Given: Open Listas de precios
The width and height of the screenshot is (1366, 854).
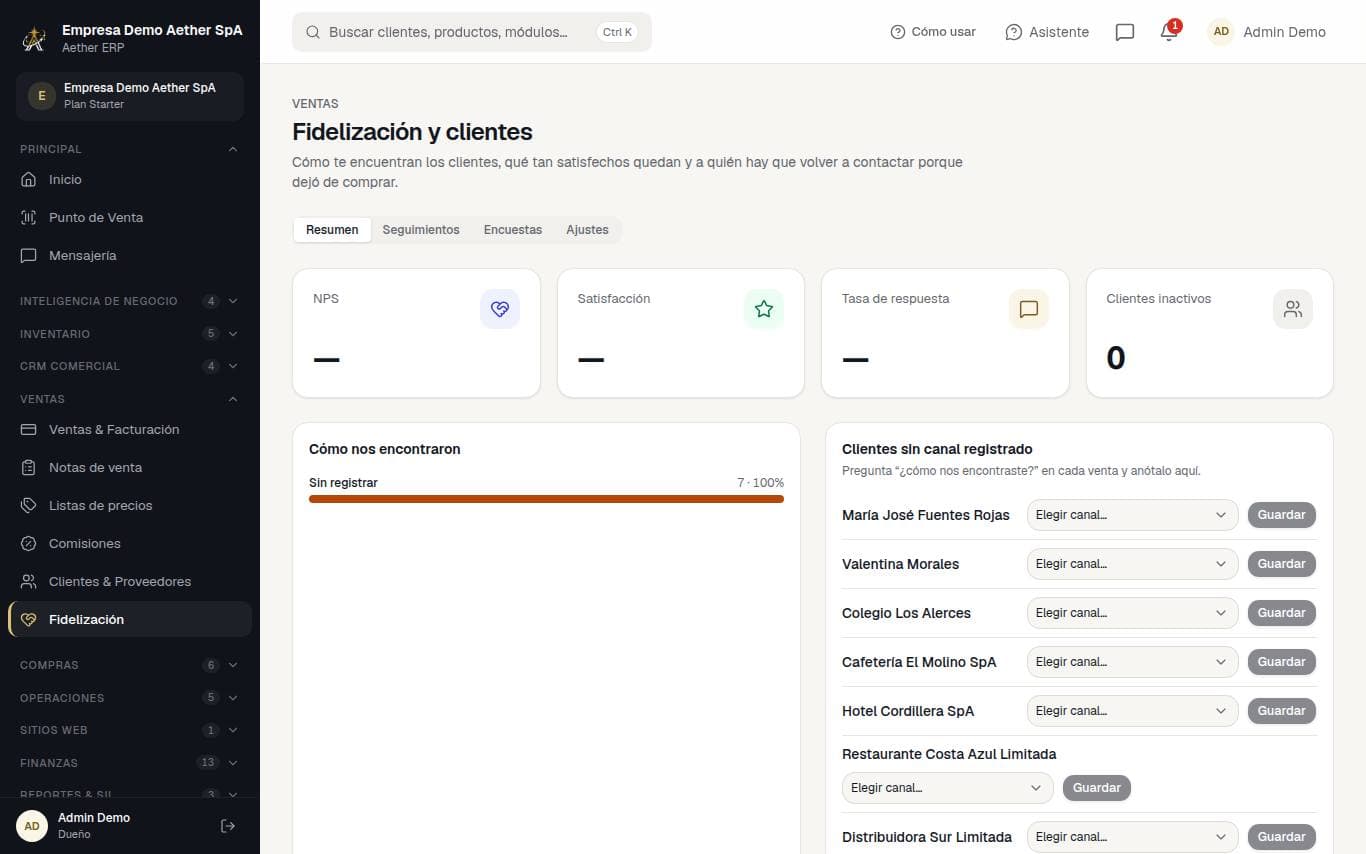Looking at the screenshot, I should [130, 506].
